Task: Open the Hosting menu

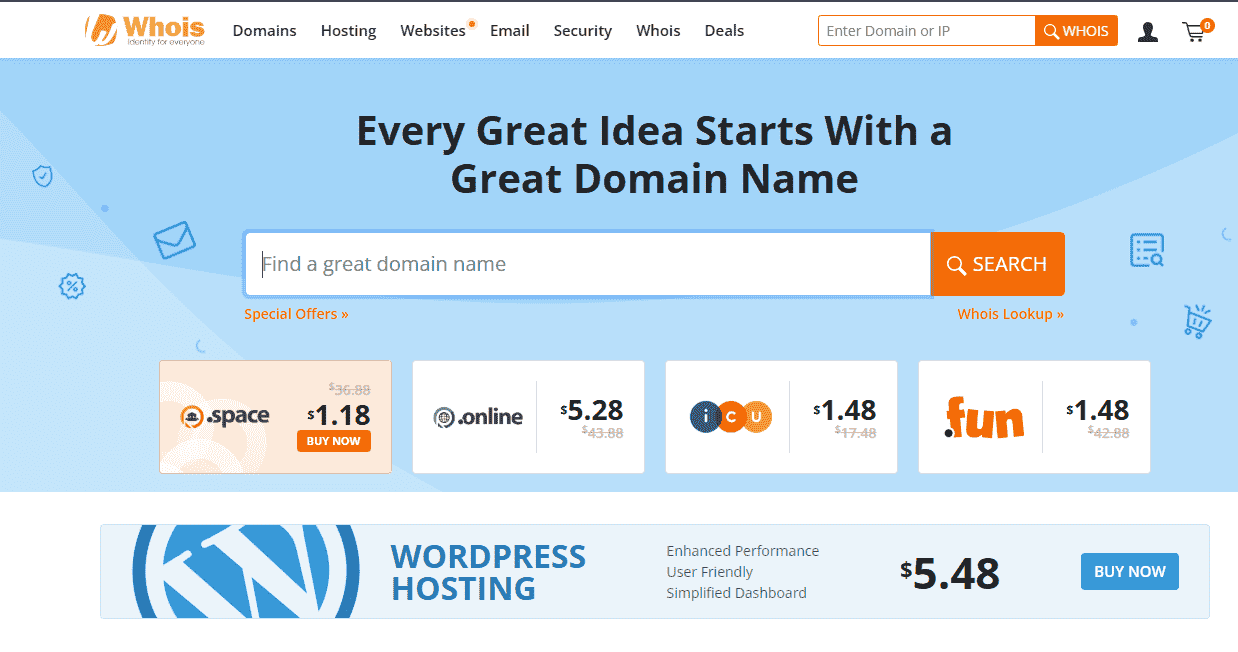Action: 349,31
